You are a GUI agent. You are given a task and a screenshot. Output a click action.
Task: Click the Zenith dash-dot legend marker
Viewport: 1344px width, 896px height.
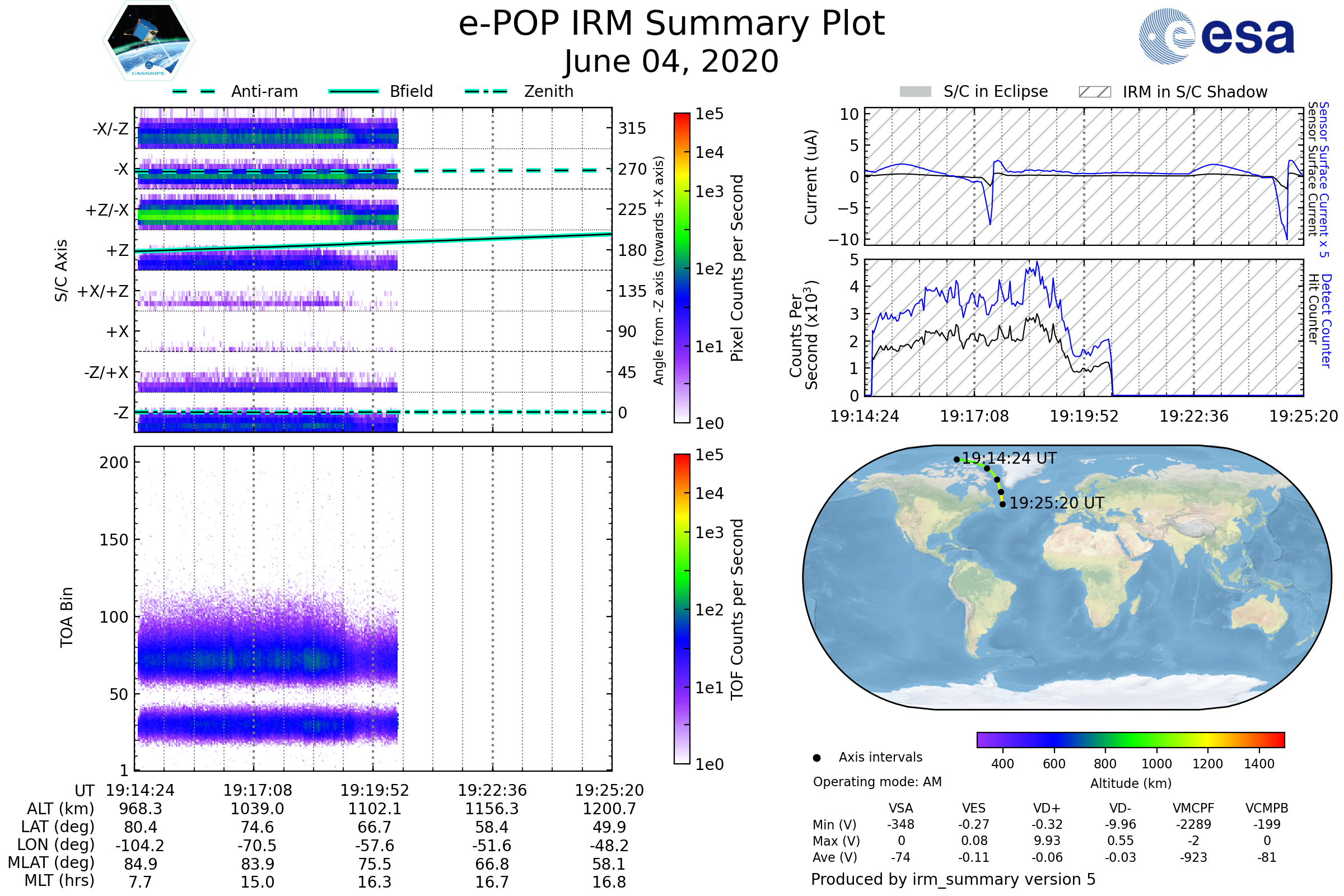click(x=486, y=91)
